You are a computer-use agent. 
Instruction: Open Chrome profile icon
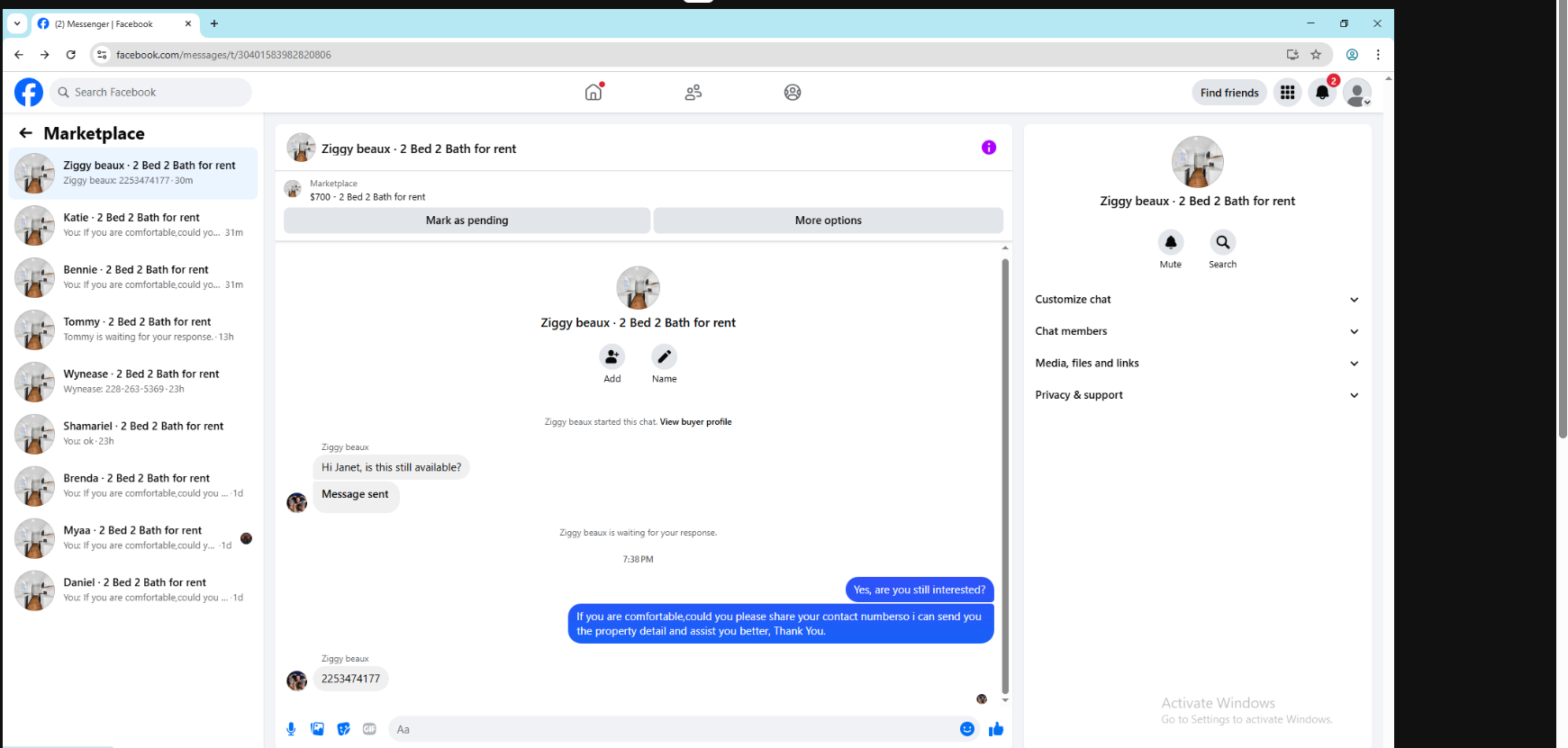click(x=1352, y=55)
